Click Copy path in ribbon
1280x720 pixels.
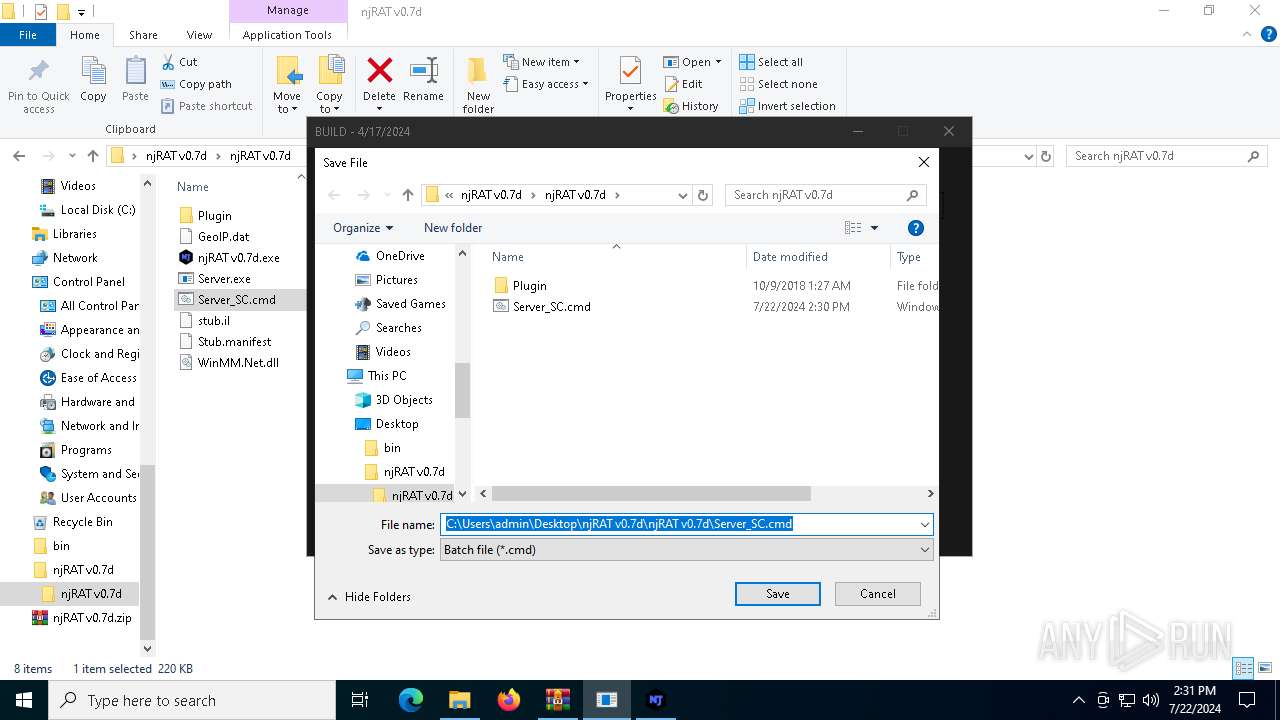click(x=196, y=84)
